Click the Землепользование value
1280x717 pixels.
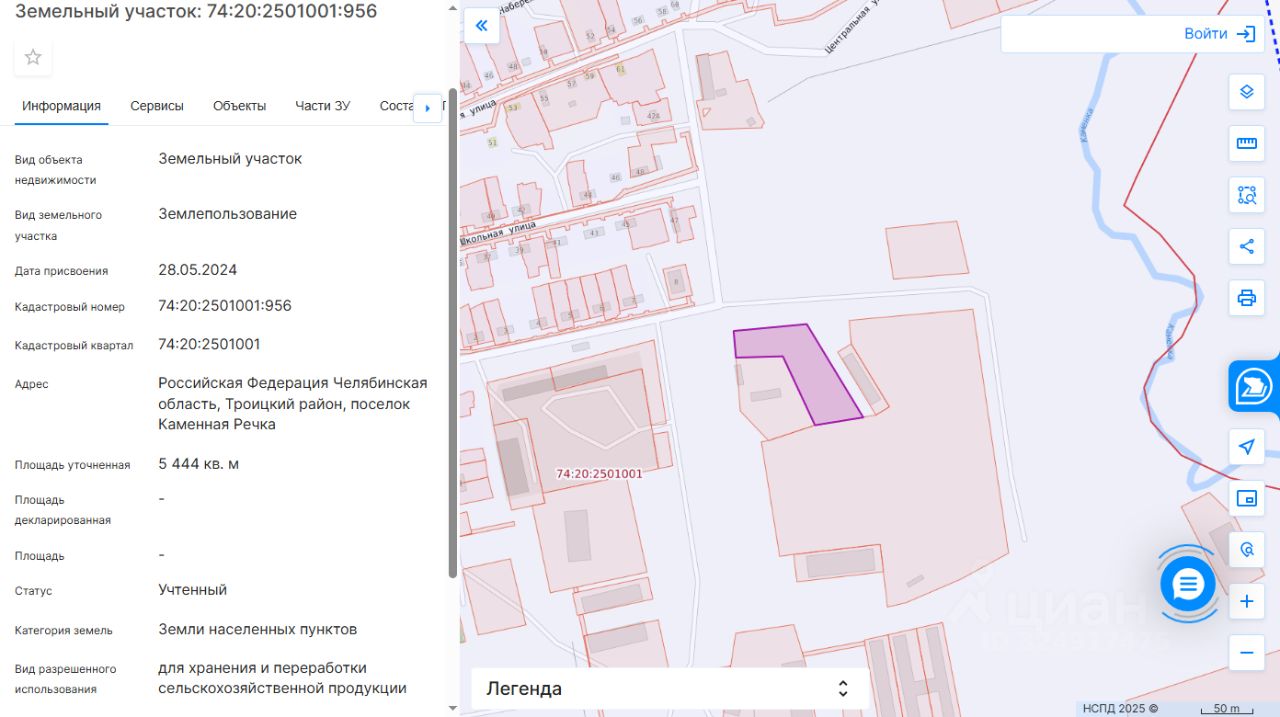click(x=227, y=214)
